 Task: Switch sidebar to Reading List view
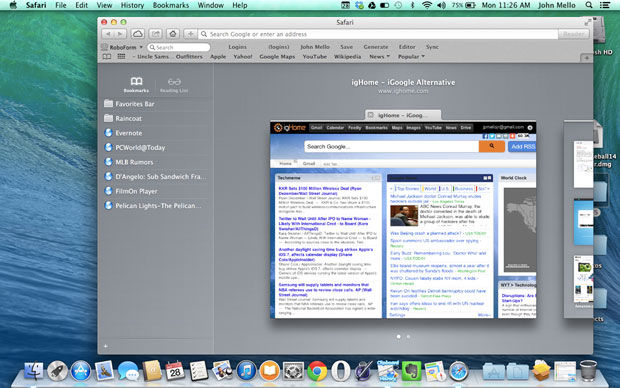coord(174,85)
